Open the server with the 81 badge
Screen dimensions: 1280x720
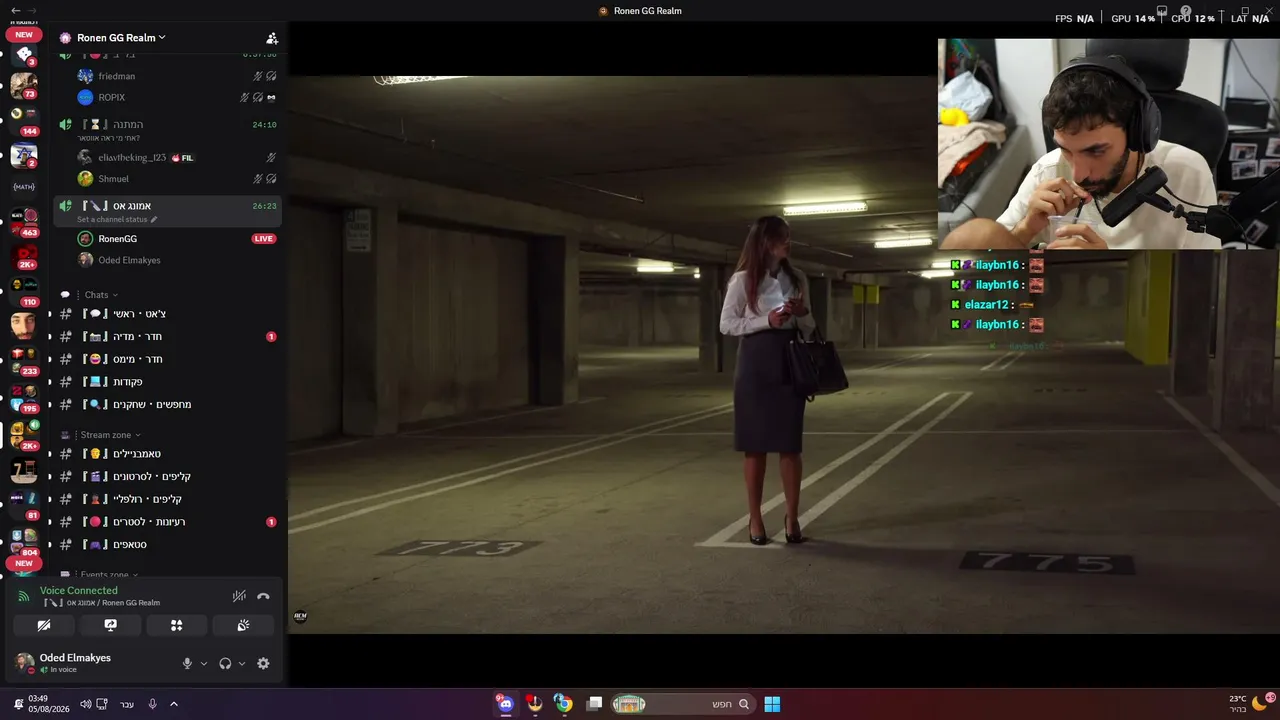(24, 504)
